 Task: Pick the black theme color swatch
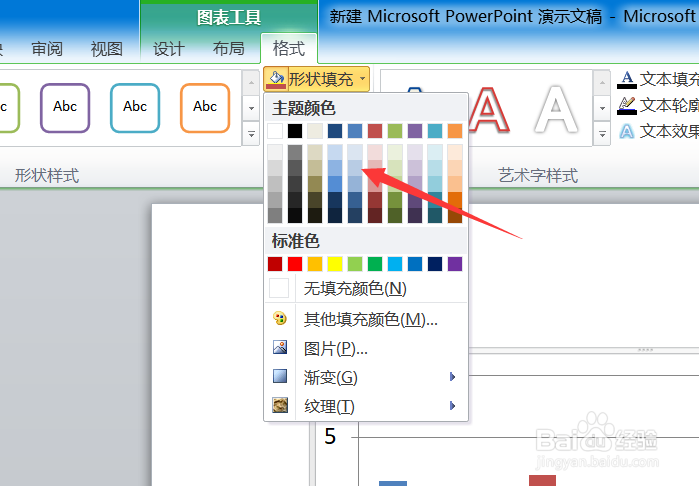(295, 131)
